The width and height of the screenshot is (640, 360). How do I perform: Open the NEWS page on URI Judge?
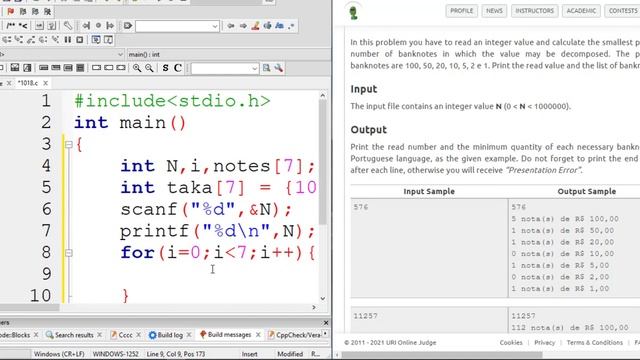pyautogui.click(x=494, y=11)
